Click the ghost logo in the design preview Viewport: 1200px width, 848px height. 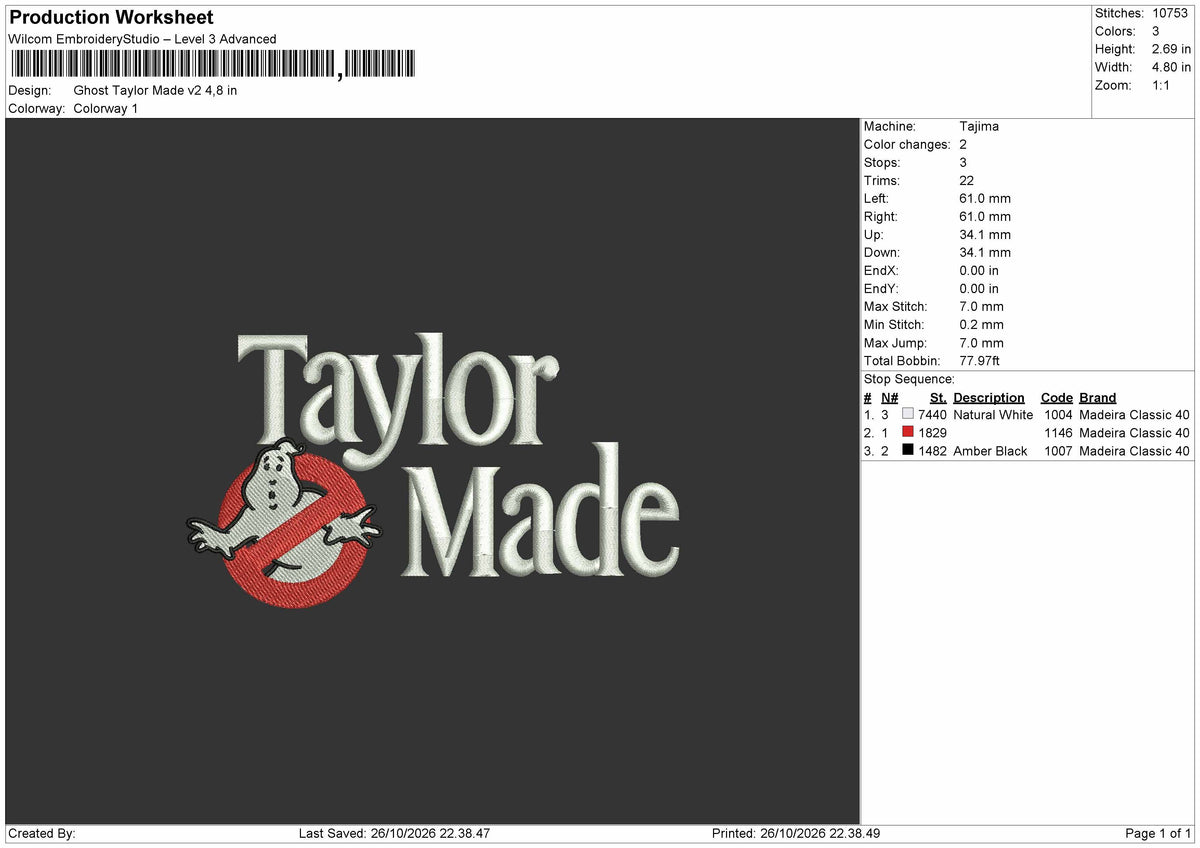click(283, 525)
